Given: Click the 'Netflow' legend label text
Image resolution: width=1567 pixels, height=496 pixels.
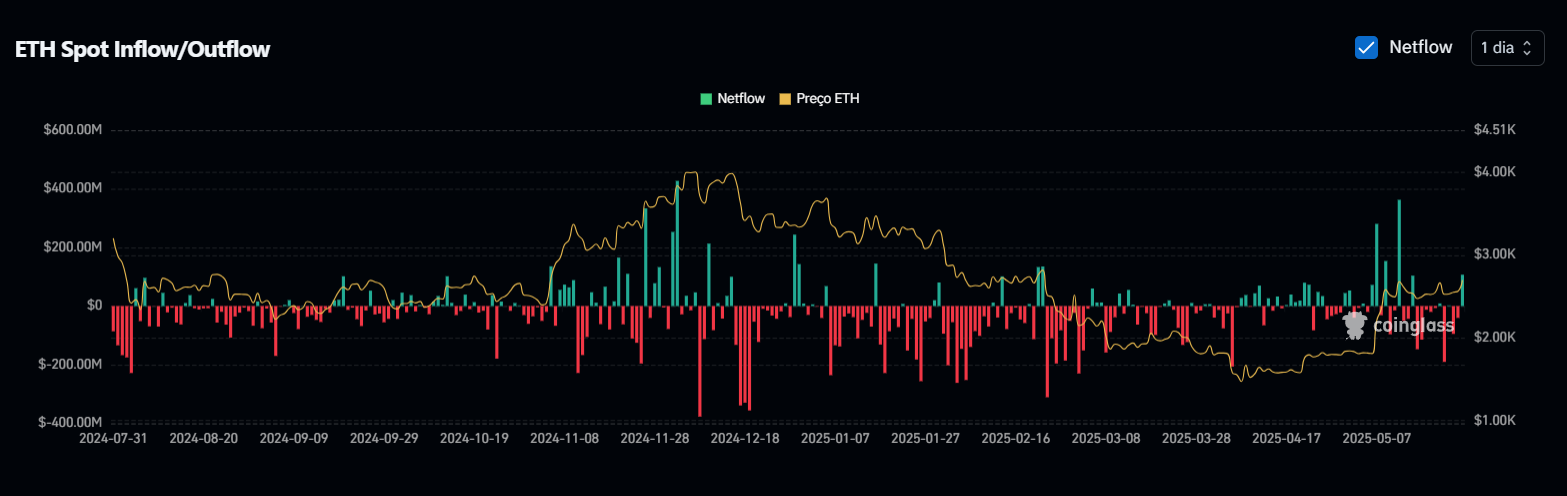Looking at the screenshot, I should (x=741, y=99).
